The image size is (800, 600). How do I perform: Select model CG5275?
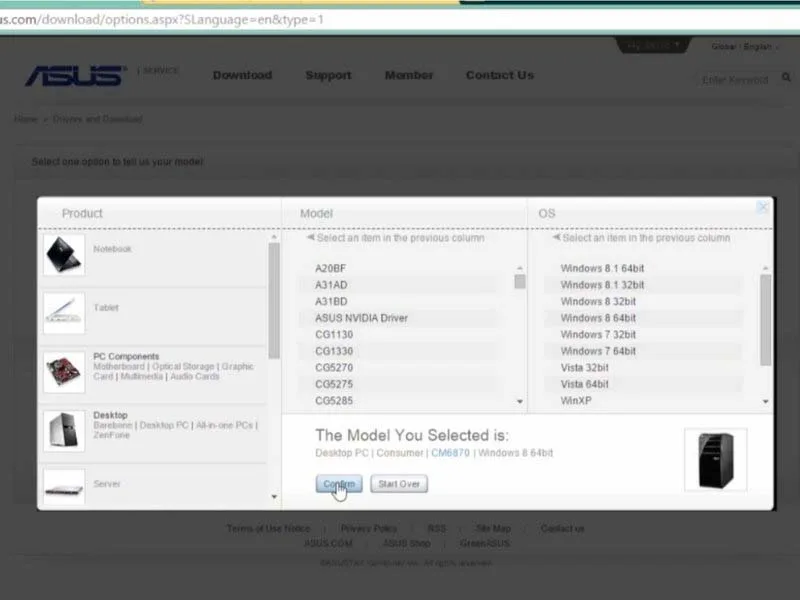coord(334,384)
